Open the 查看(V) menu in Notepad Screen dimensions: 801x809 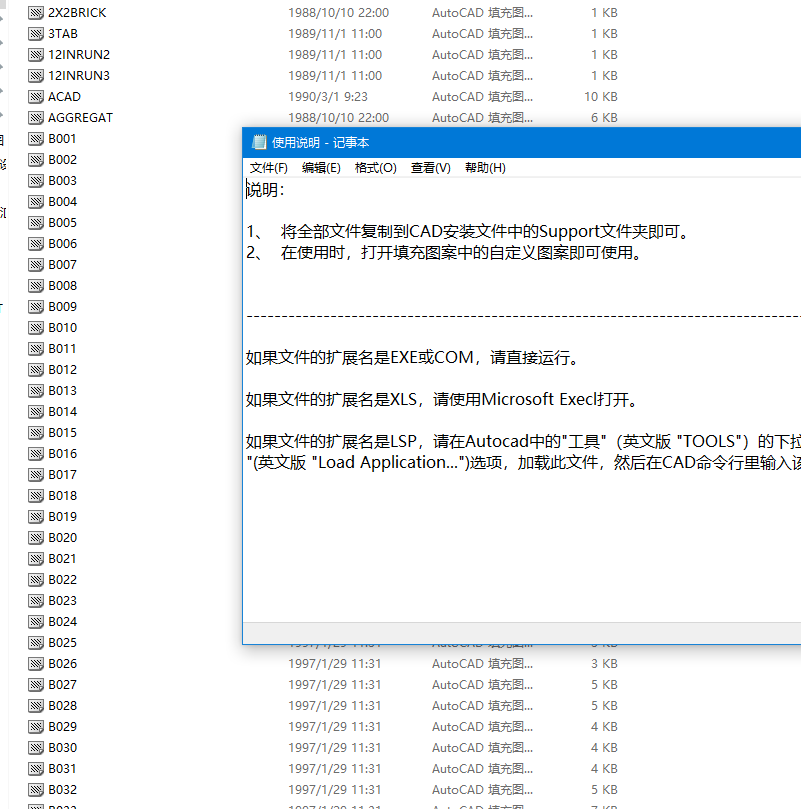point(430,168)
